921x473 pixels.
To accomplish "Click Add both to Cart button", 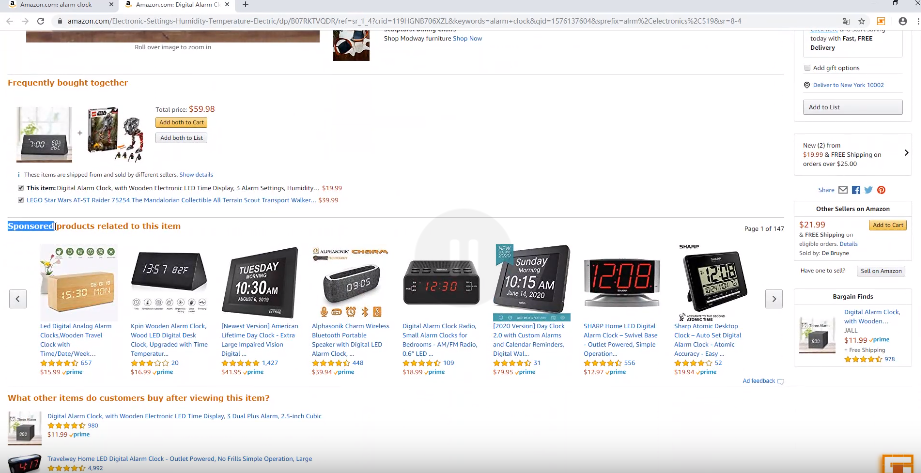I will (x=181, y=122).
